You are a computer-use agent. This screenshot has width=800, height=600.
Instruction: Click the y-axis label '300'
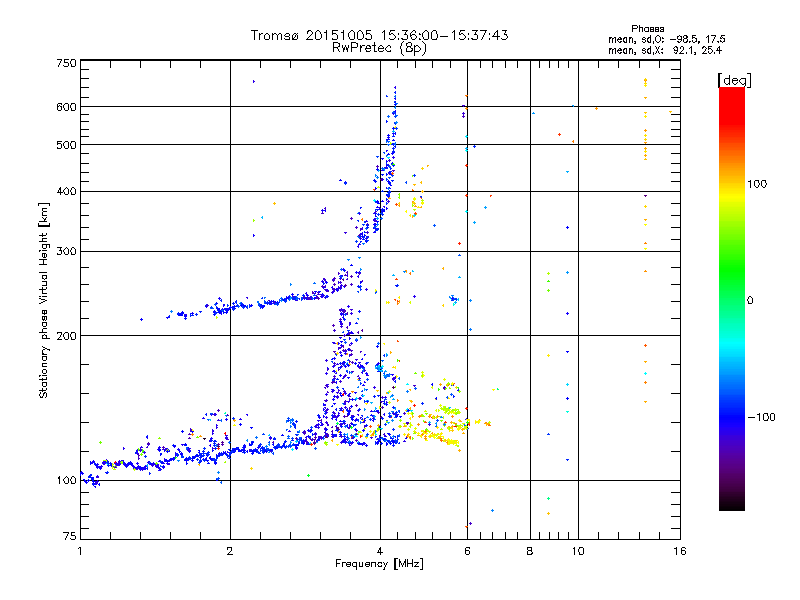(x=66, y=251)
